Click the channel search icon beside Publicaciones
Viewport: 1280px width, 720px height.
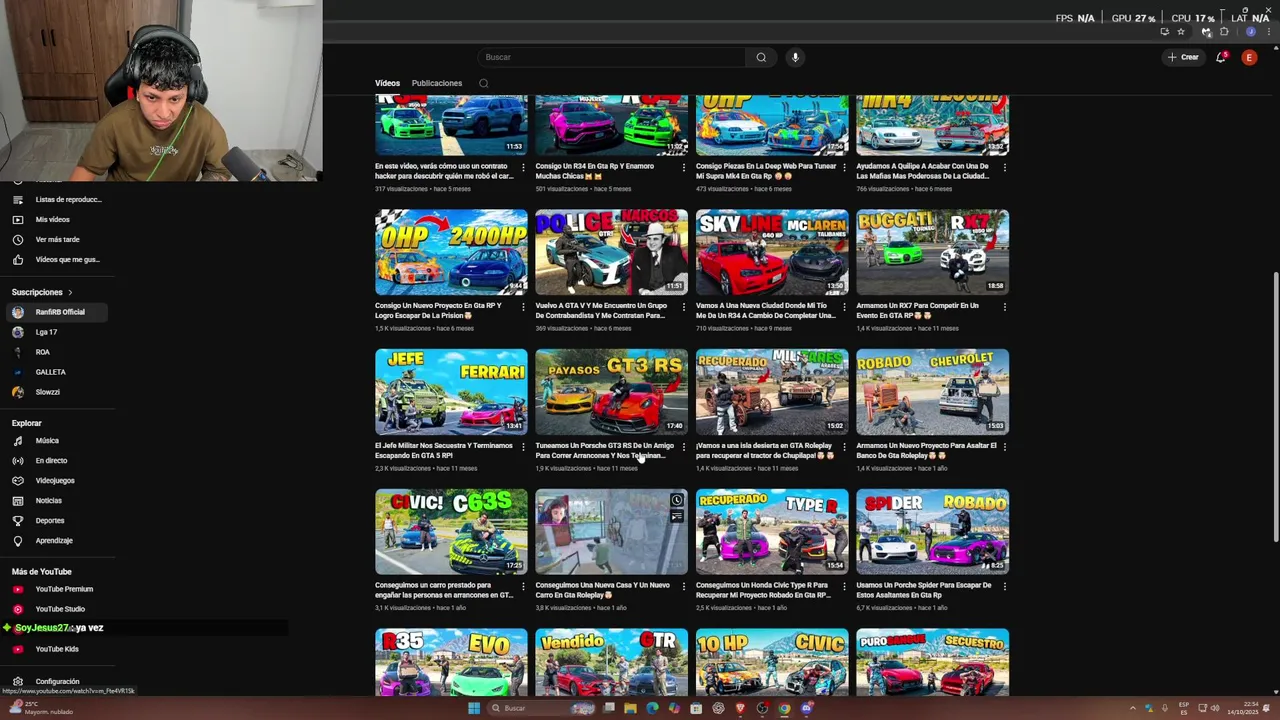[483, 83]
